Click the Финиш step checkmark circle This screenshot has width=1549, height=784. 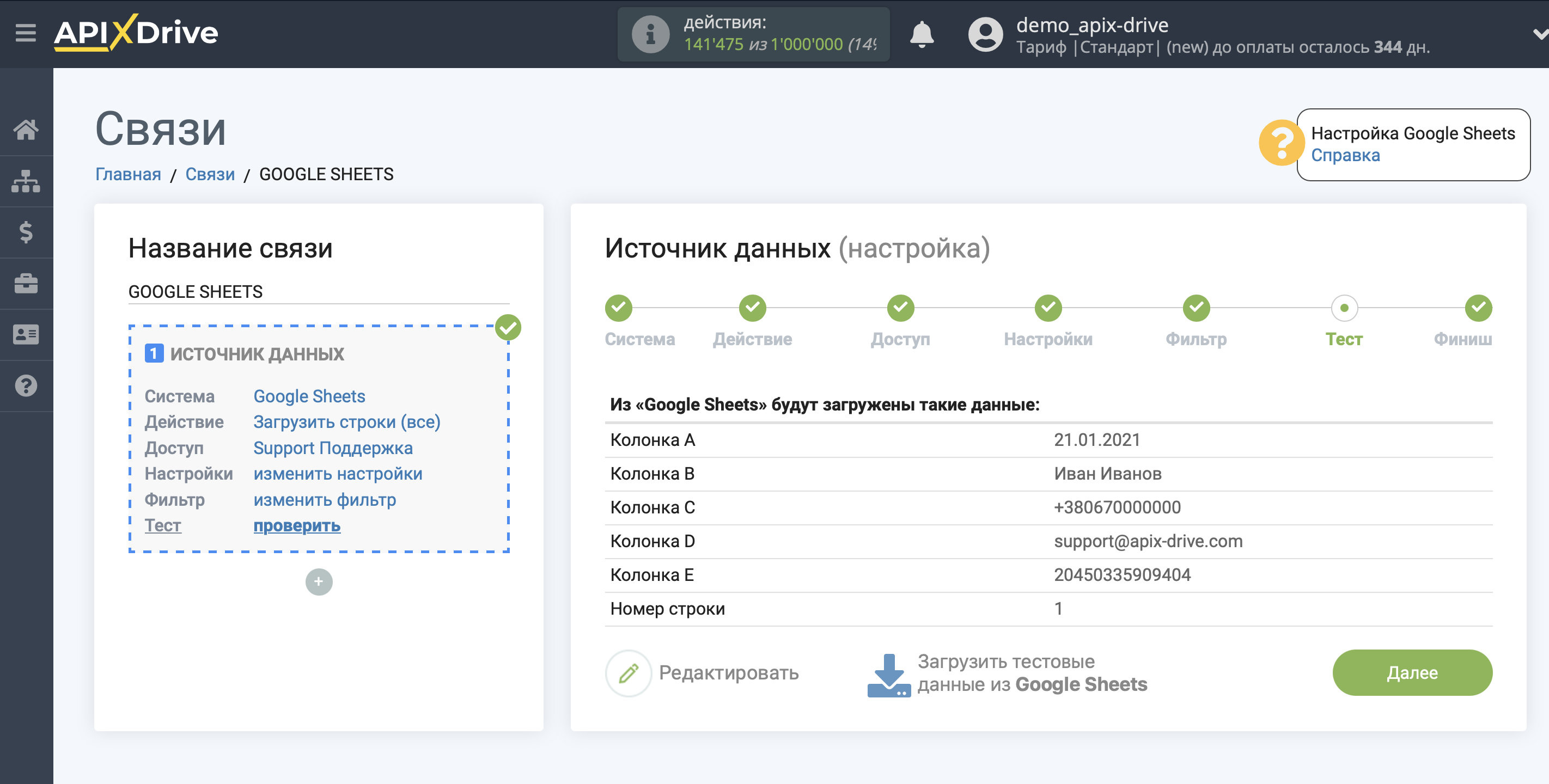pyautogui.click(x=1478, y=308)
